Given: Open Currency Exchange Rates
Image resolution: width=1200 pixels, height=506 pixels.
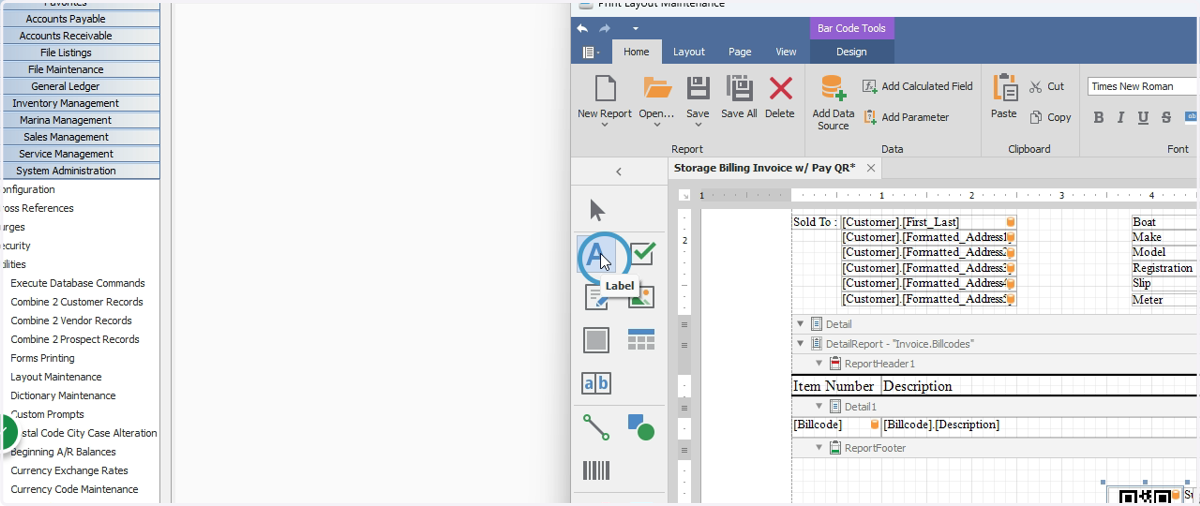Looking at the screenshot, I should click(x=69, y=470).
